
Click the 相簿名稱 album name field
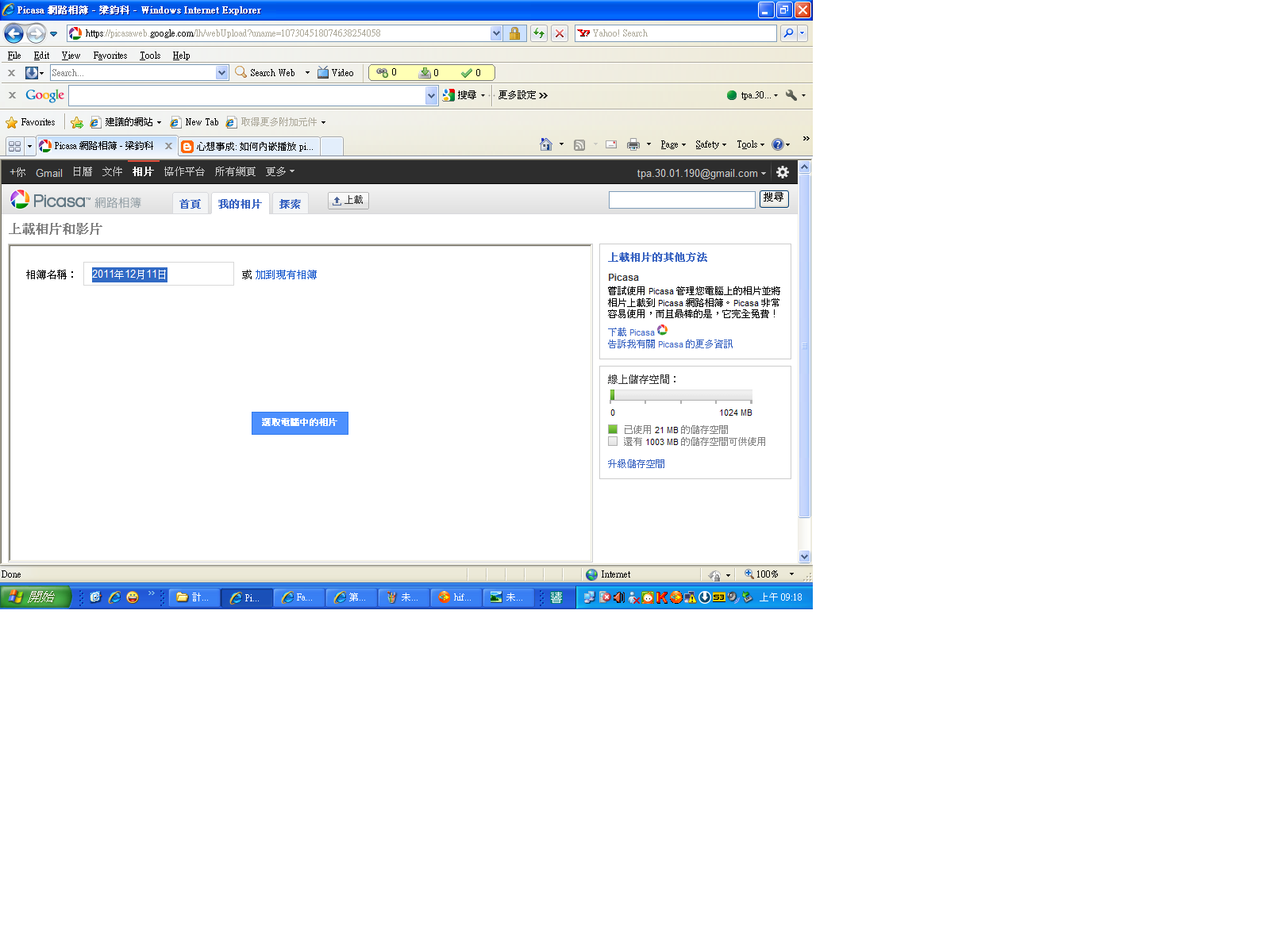(159, 274)
